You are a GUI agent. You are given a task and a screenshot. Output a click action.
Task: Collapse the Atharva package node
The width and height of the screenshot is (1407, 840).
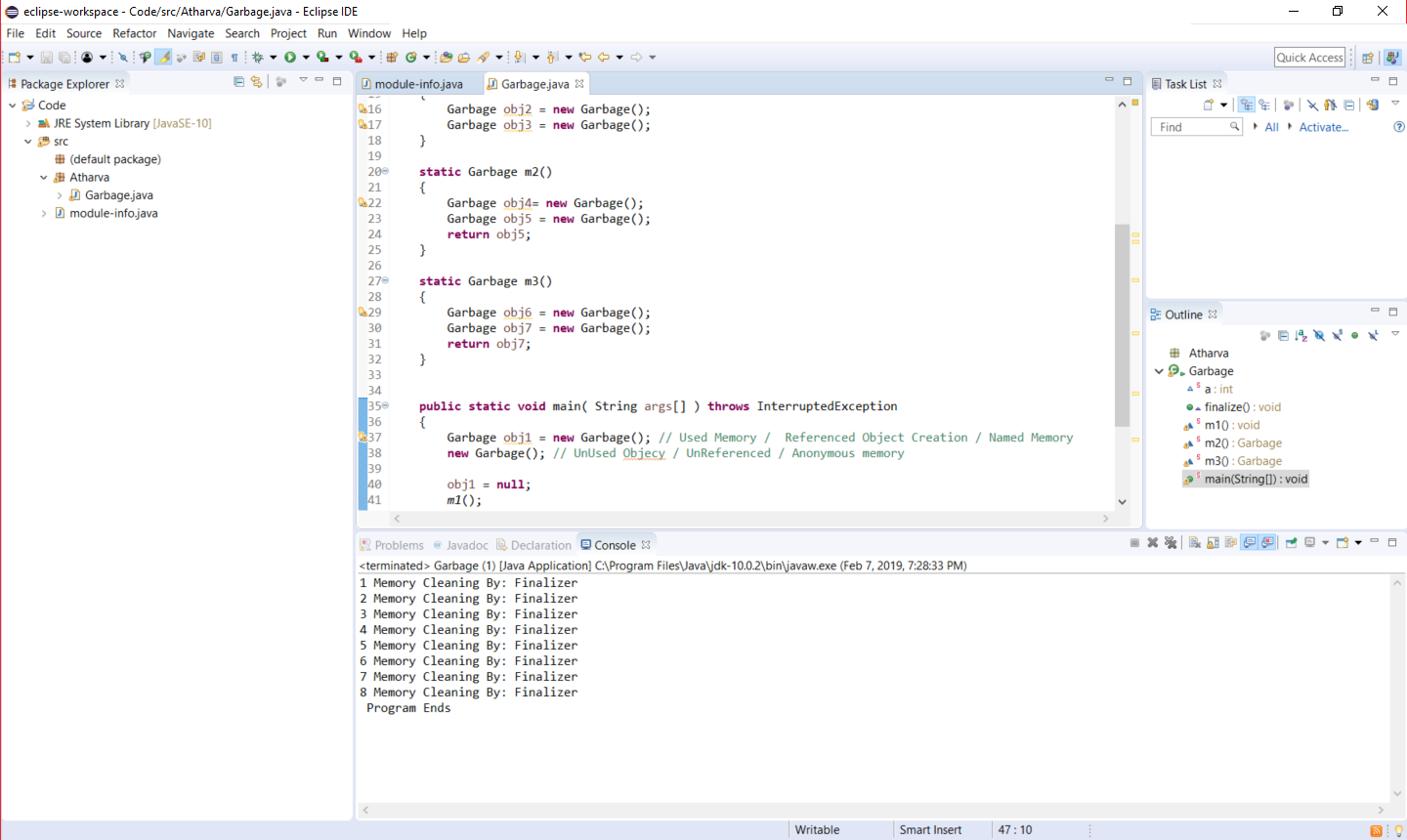pyautogui.click(x=43, y=177)
